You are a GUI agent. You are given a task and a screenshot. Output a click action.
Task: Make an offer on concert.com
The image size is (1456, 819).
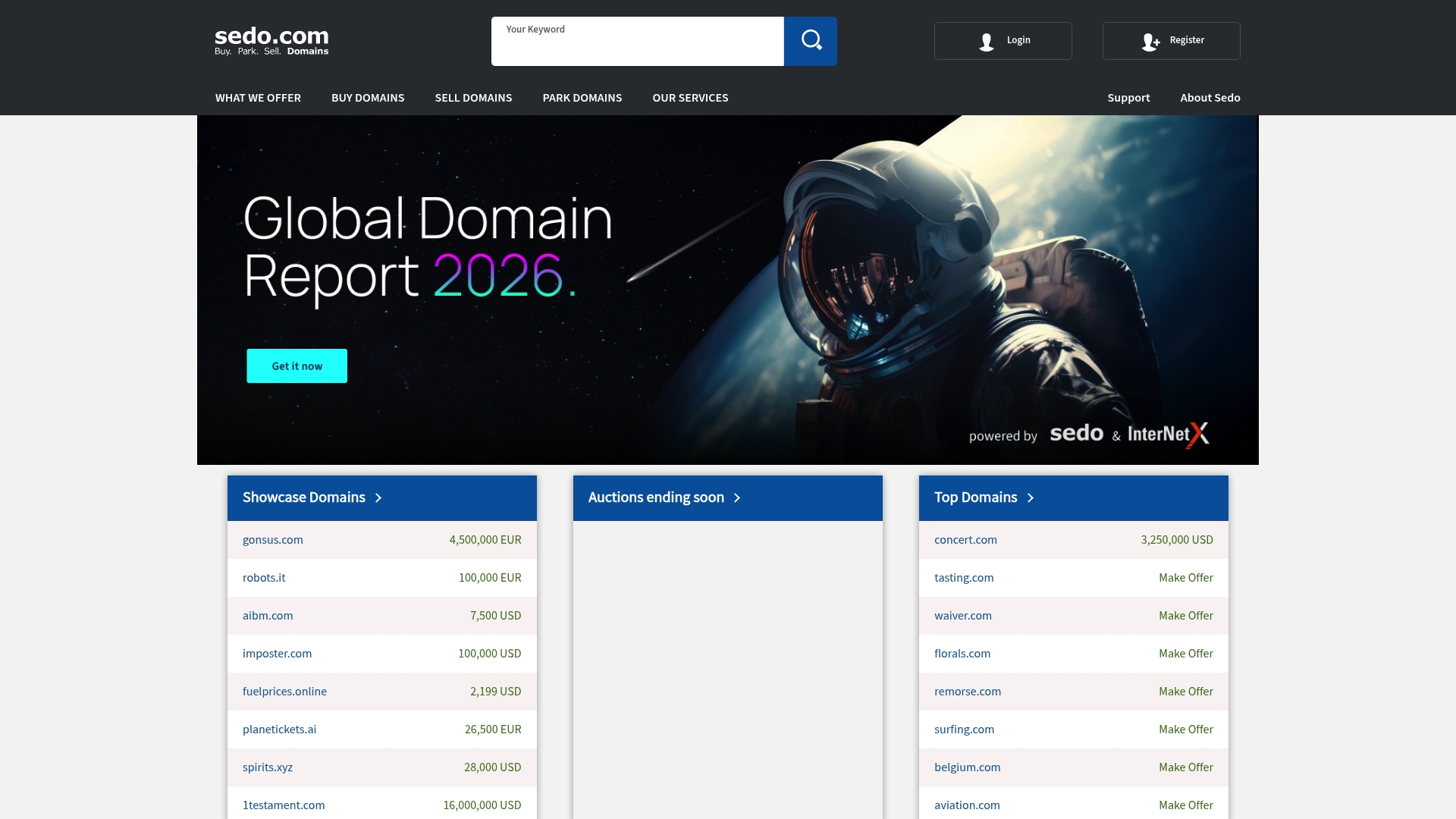click(x=1177, y=540)
